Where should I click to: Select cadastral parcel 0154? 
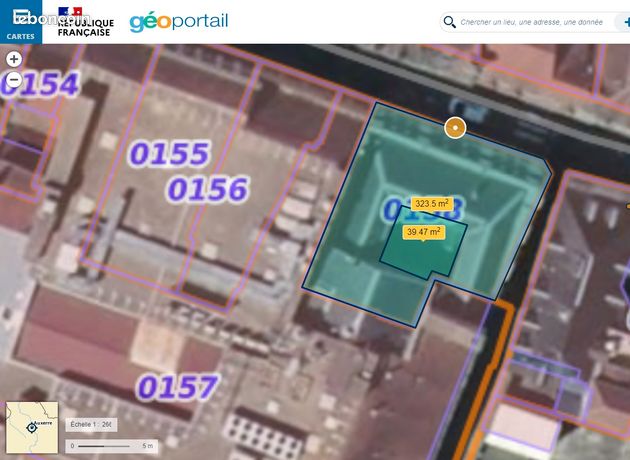pyautogui.click(x=39, y=84)
